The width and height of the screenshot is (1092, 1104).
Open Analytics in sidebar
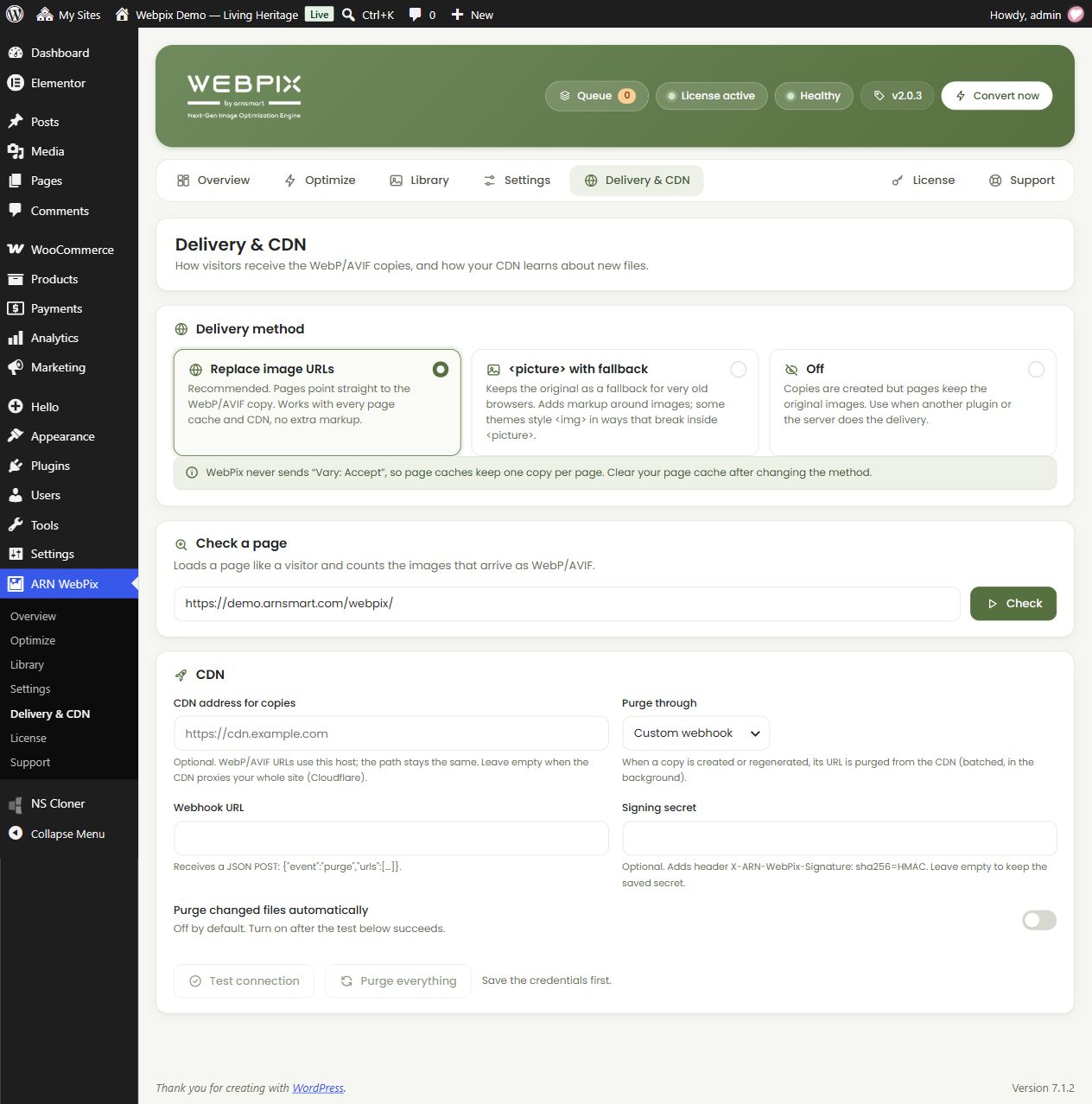(69, 338)
